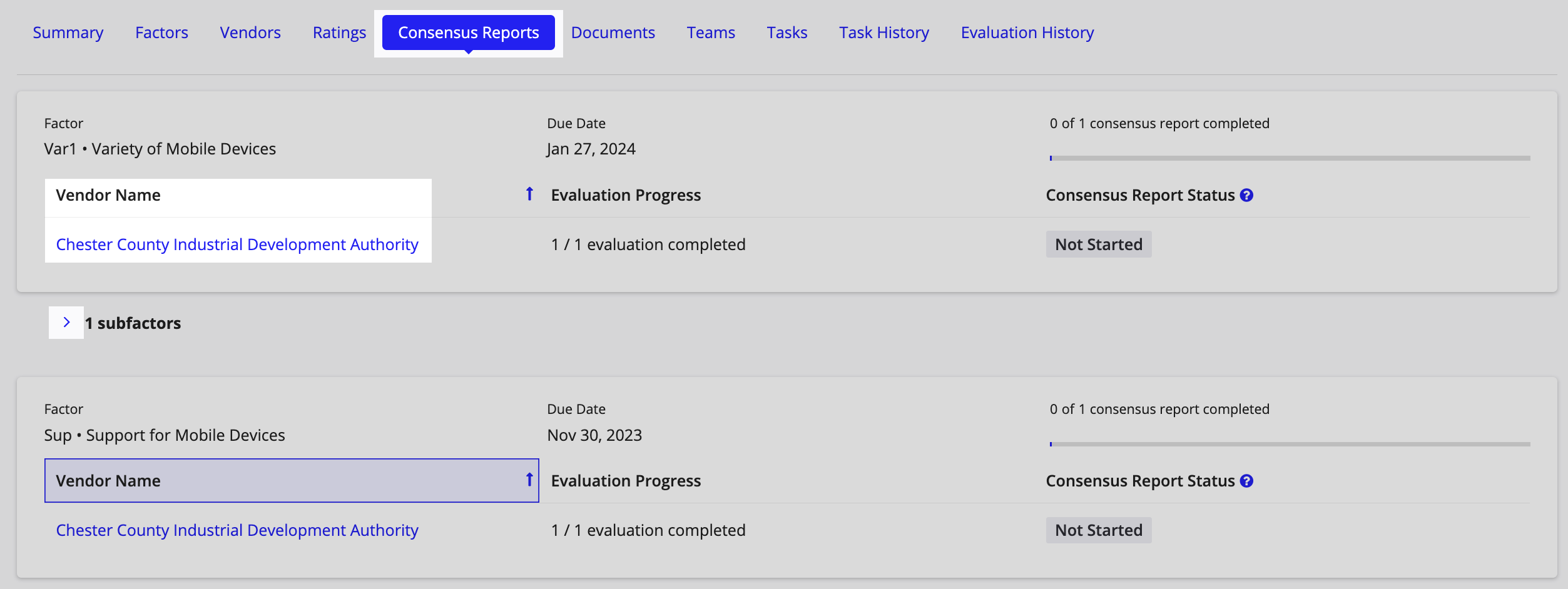
Task: Open Chester County vendor link under Support factor
Action: click(237, 530)
